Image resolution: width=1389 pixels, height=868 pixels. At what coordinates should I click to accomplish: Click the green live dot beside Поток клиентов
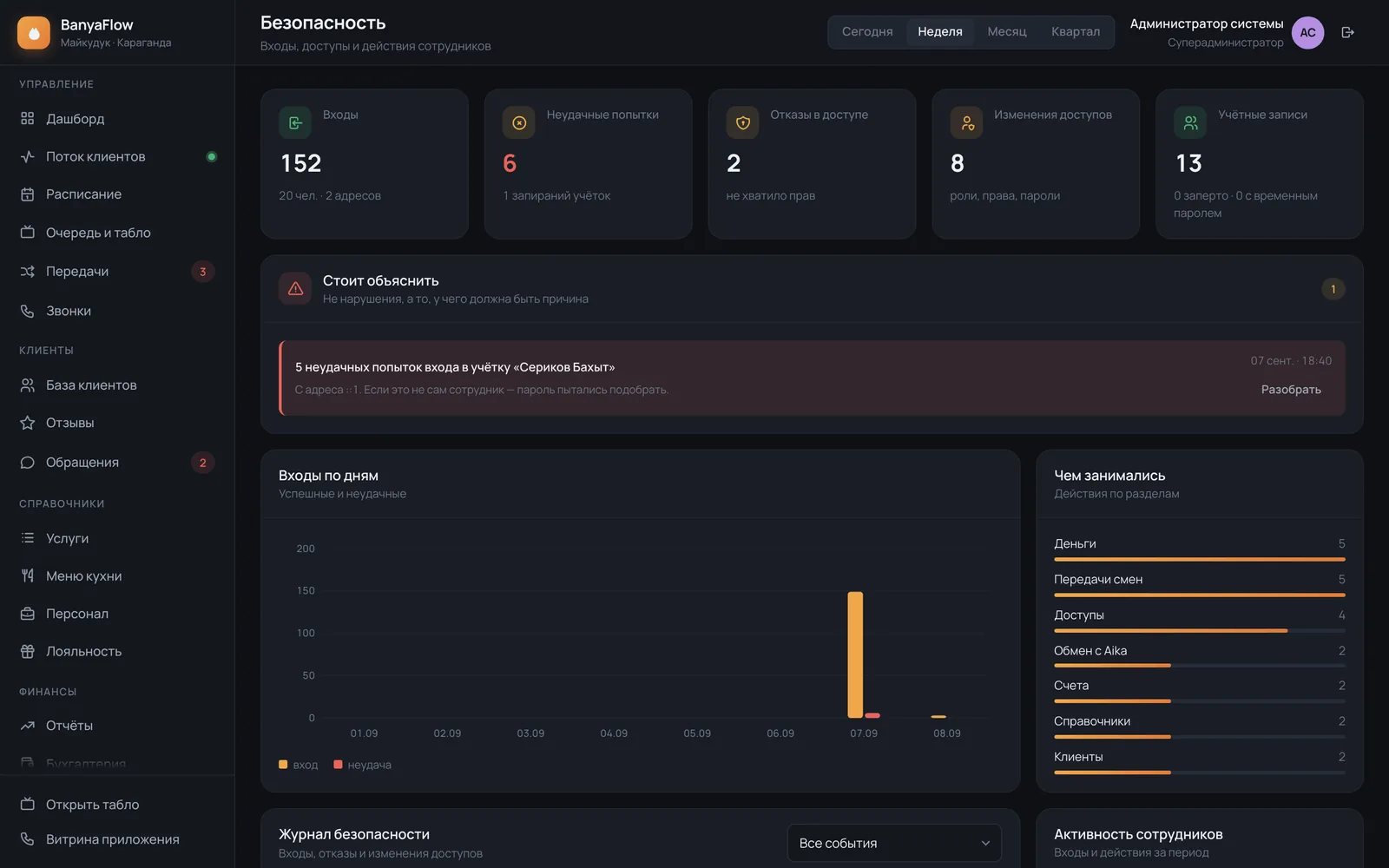pos(211,156)
